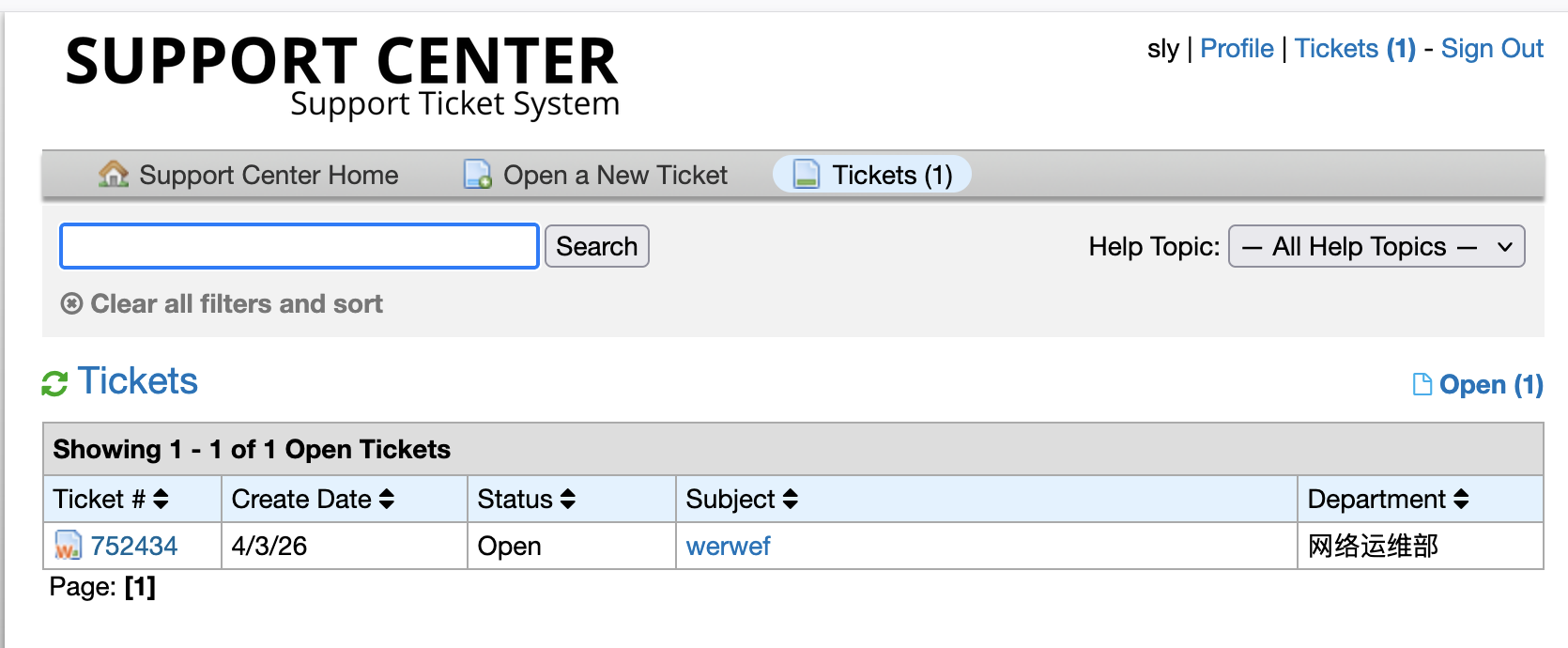
Task: Click the Tickets tab document icon
Action: [x=807, y=175]
